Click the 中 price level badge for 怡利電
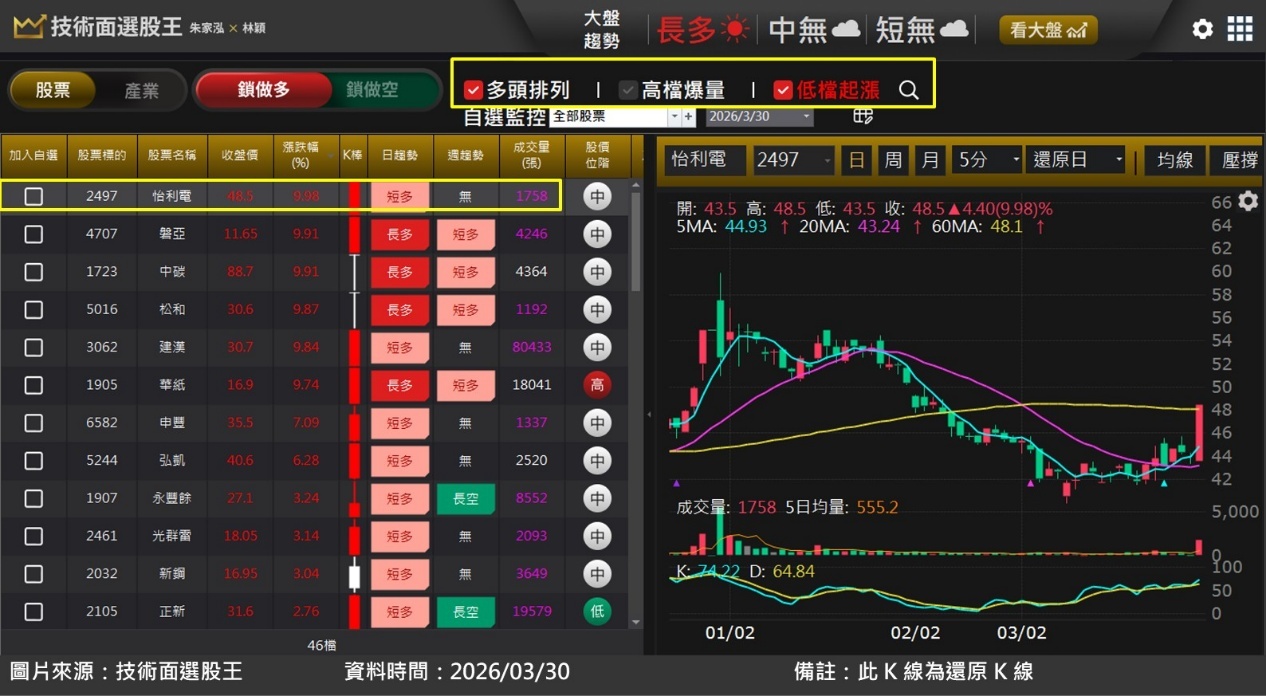Screen dimensions: 1266x696 597,197
